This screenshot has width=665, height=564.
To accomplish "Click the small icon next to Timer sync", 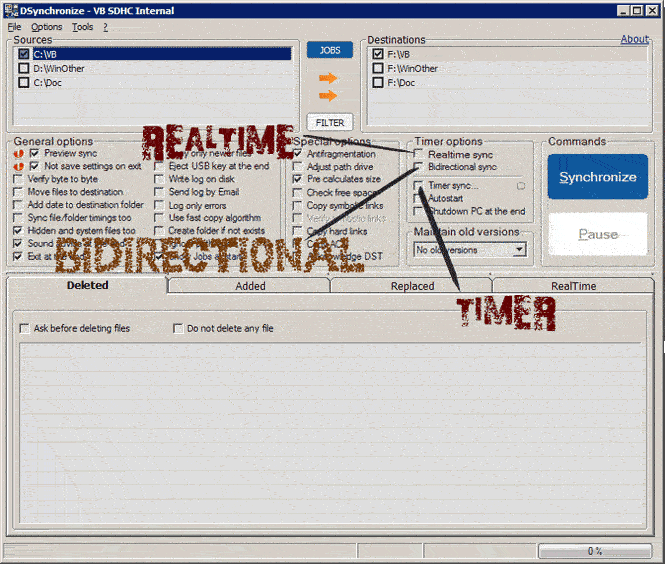I will point(521,186).
